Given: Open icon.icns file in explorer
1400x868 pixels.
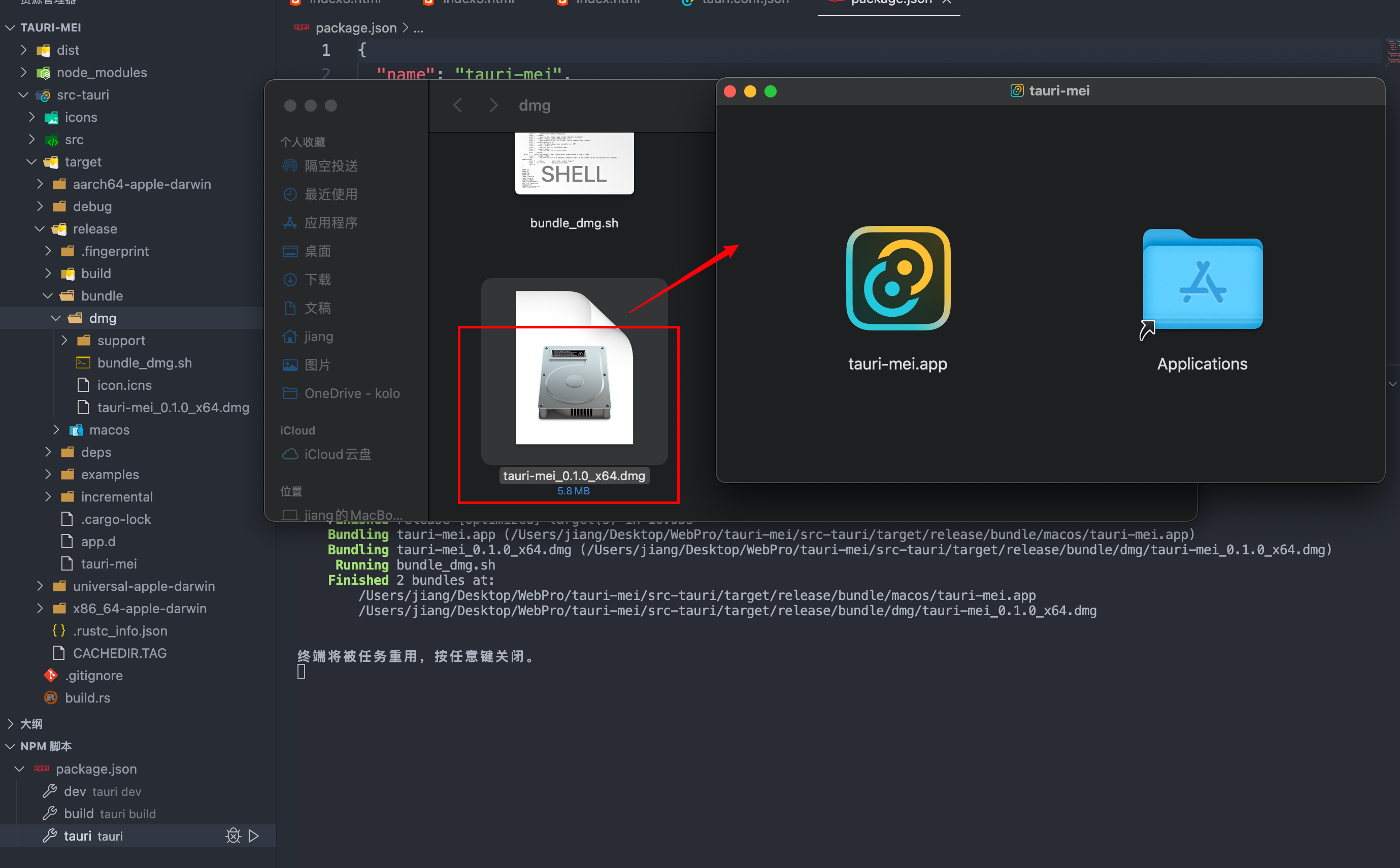Looking at the screenshot, I should (x=124, y=385).
